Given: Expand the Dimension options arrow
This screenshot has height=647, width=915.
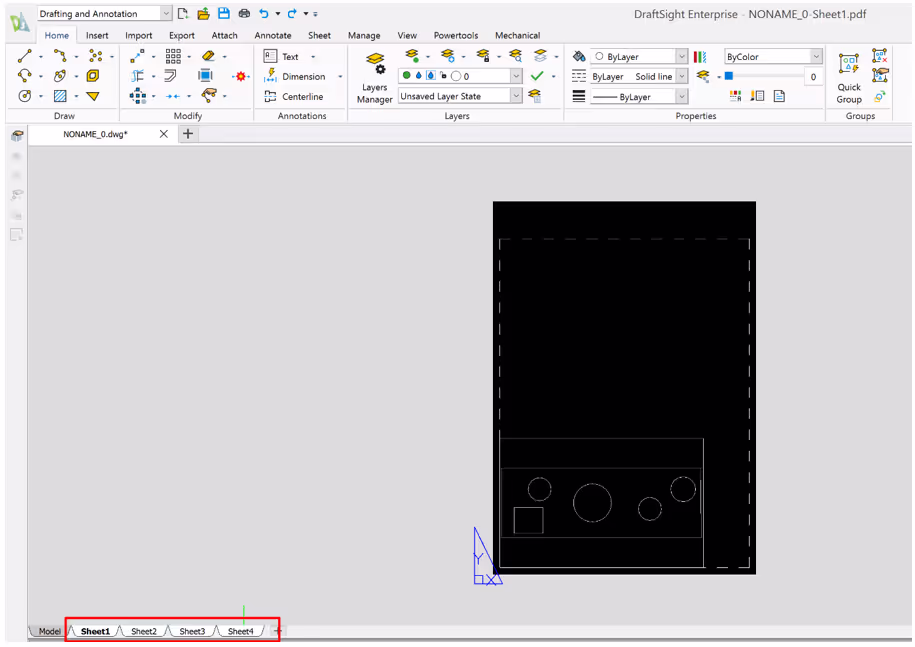Looking at the screenshot, I should point(340,76).
